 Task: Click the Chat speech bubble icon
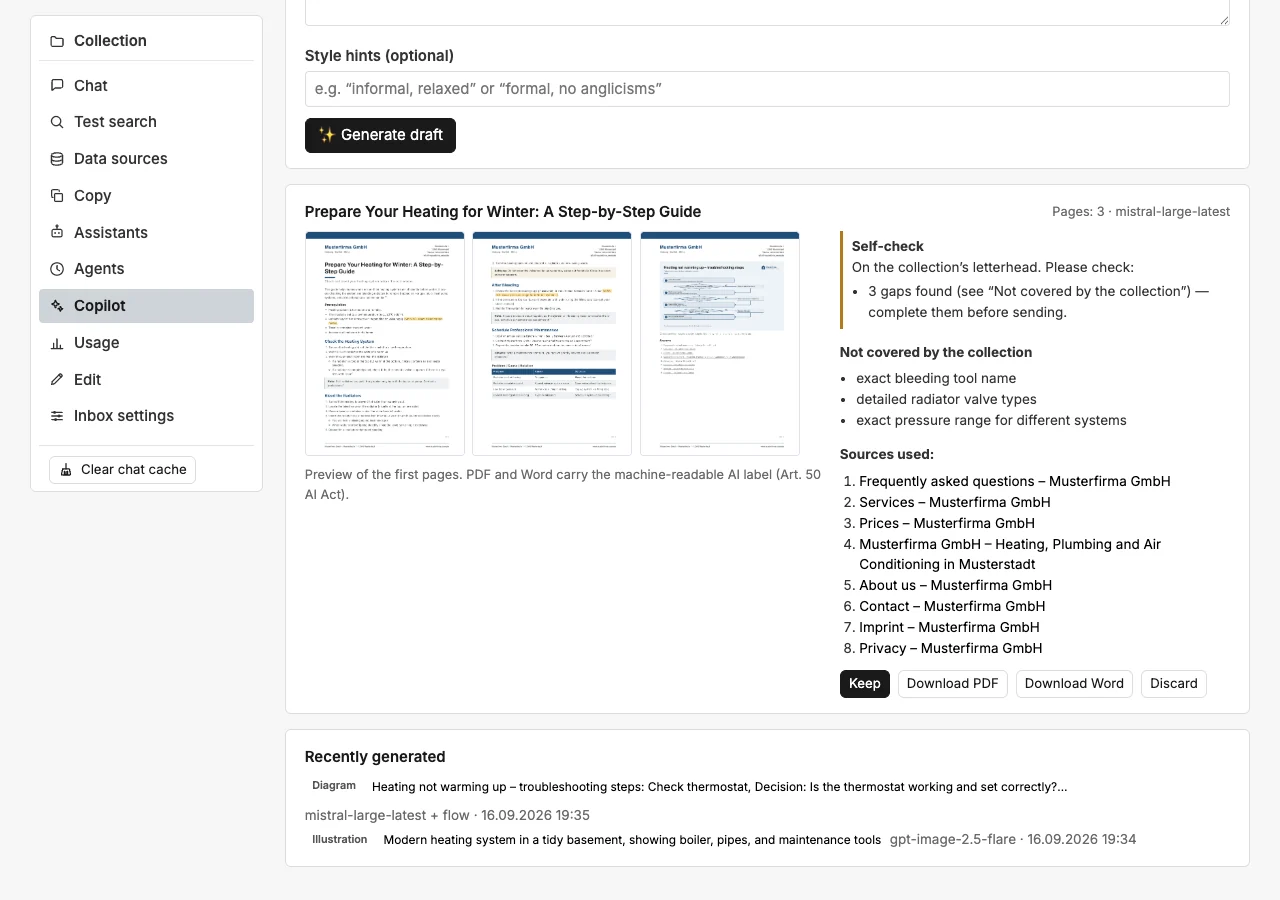[x=57, y=86]
